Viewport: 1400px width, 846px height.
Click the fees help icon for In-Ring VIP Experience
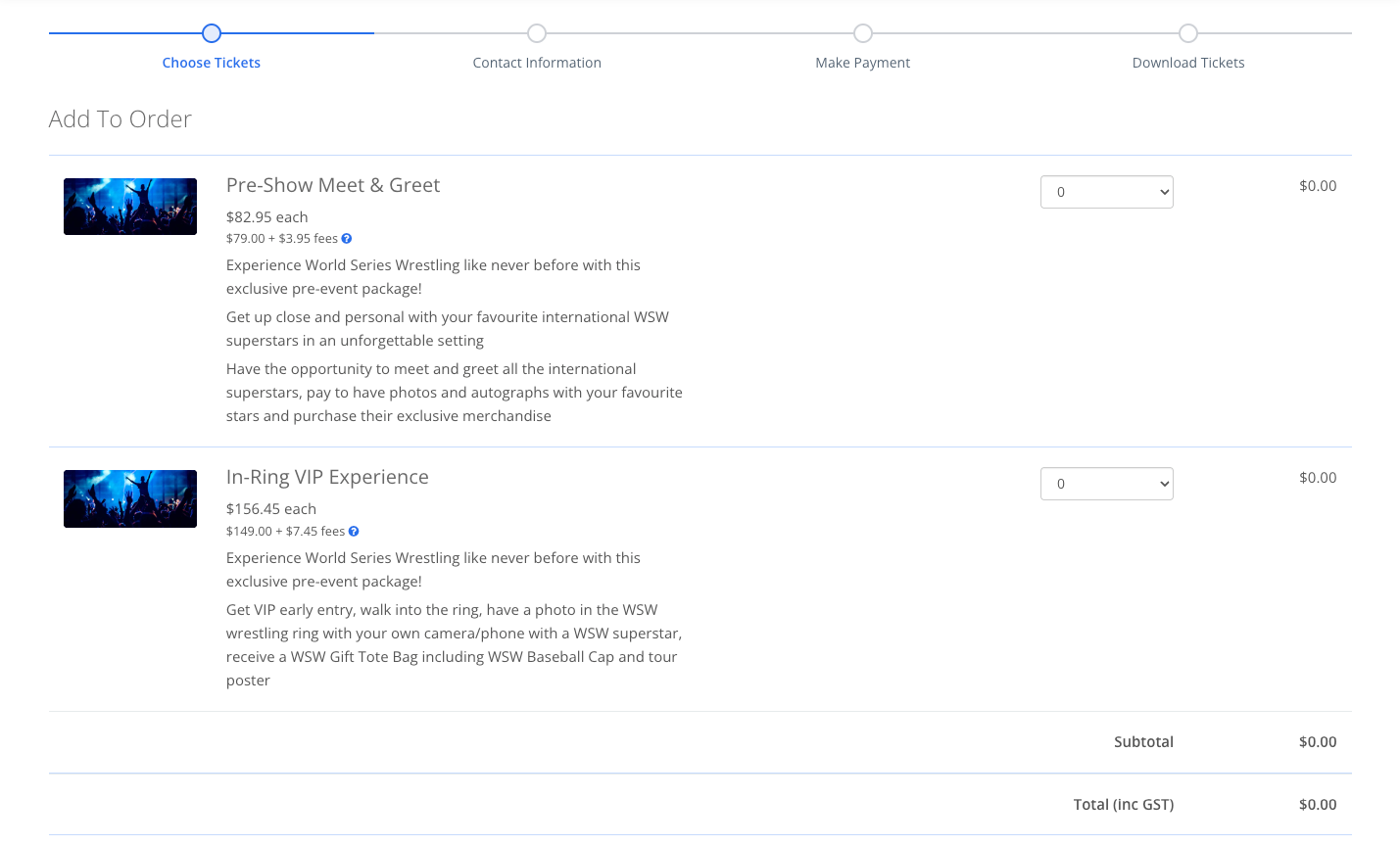354,532
